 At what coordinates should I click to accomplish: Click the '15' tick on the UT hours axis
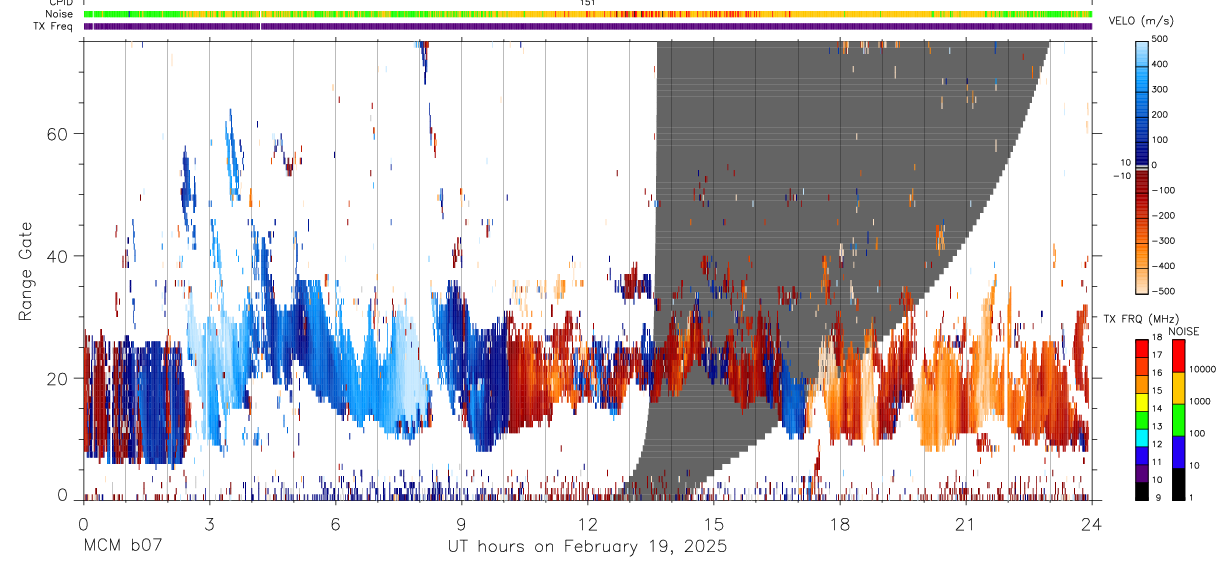713,523
